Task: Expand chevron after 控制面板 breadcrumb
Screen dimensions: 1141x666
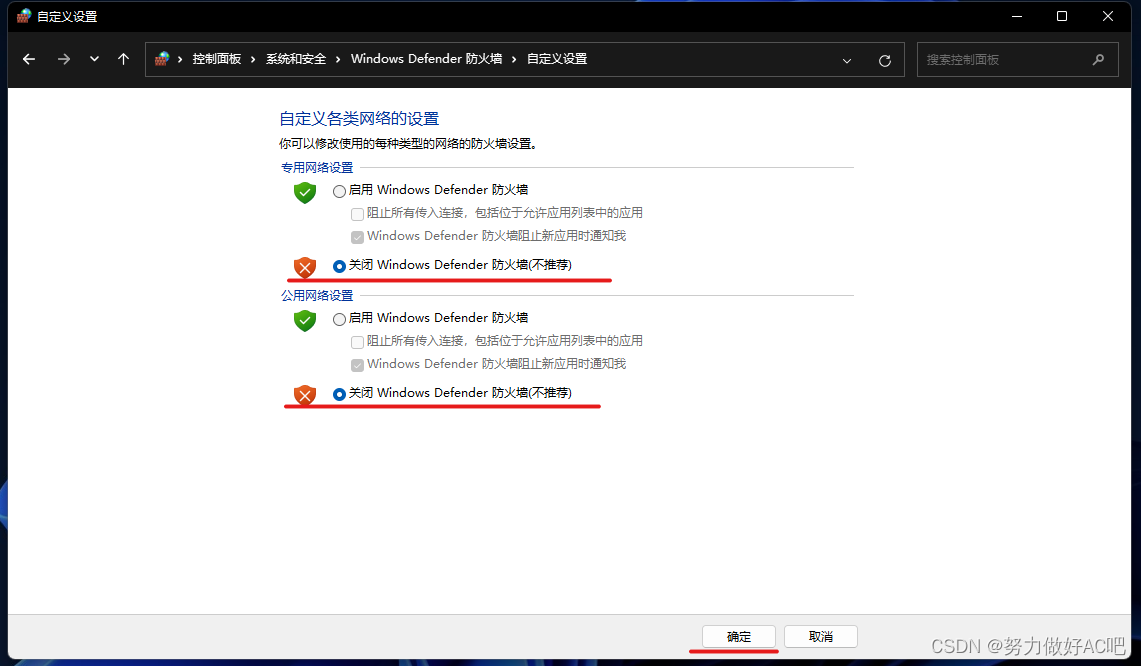Action: pos(253,60)
